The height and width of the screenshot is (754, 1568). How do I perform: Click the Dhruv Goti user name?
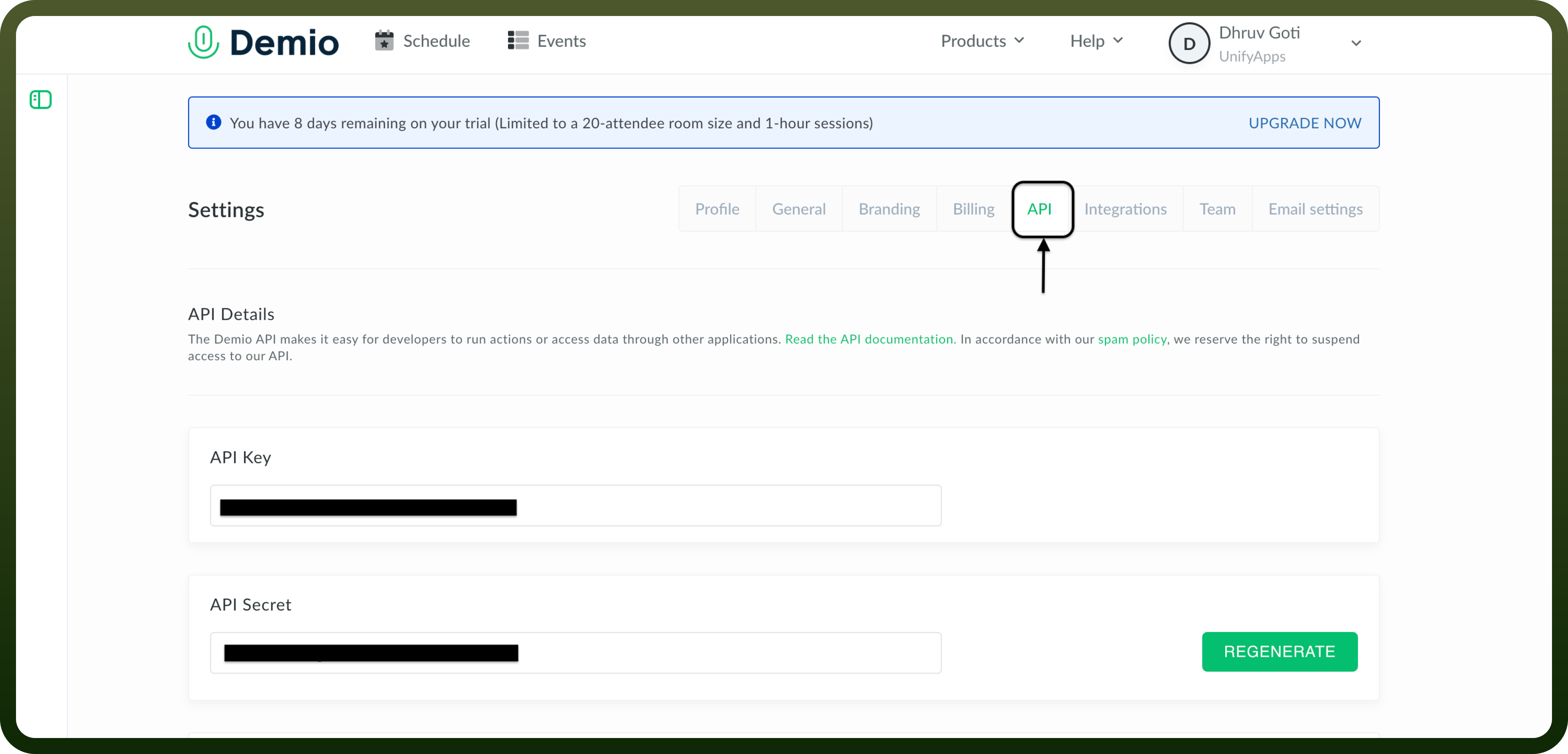click(1259, 32)
